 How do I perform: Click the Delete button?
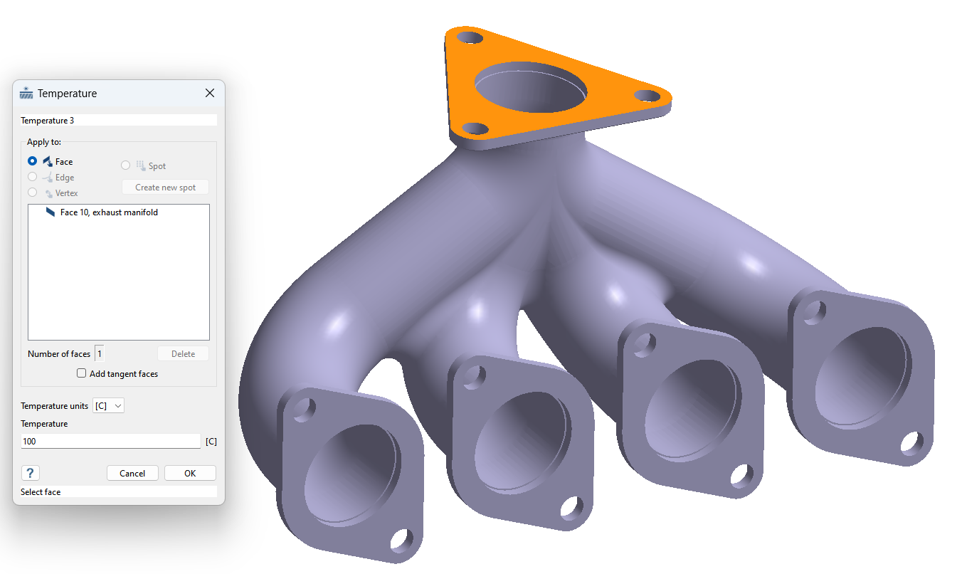(183, 354)
